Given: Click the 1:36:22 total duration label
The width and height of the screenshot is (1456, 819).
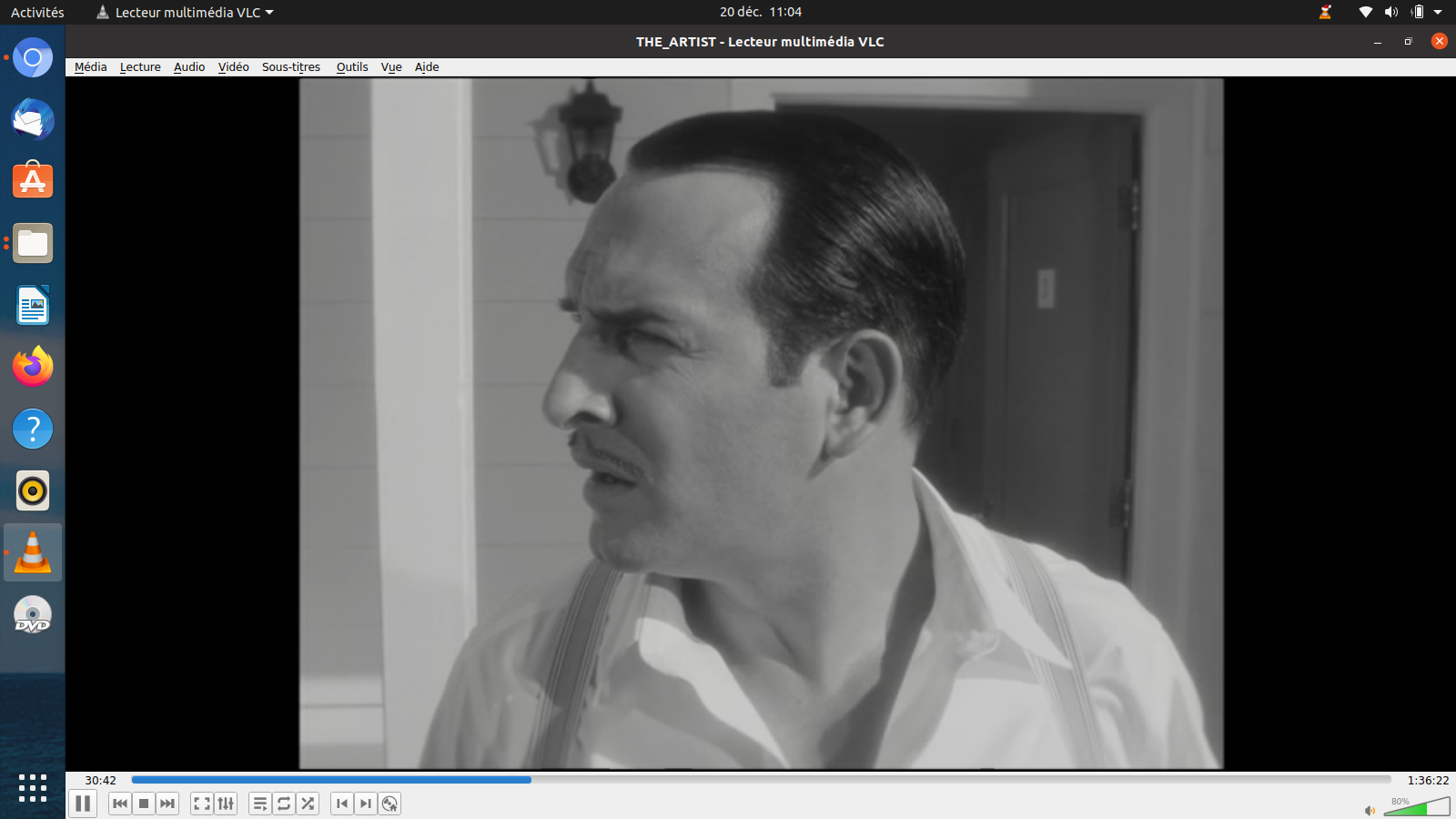Looking at the screenshot, I should pyautogui.click(x=1427, y=781).
